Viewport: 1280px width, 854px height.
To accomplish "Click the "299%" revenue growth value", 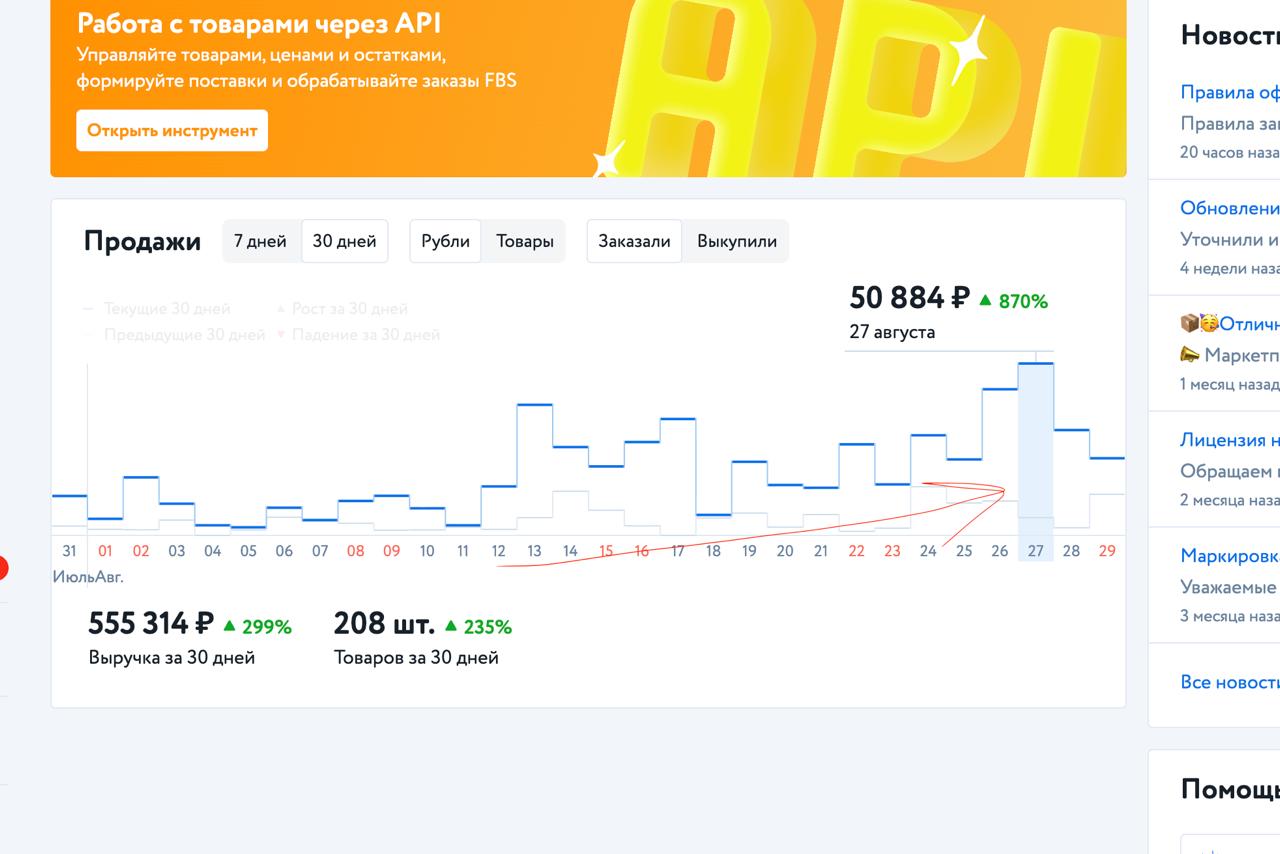I will pos(266,627).
